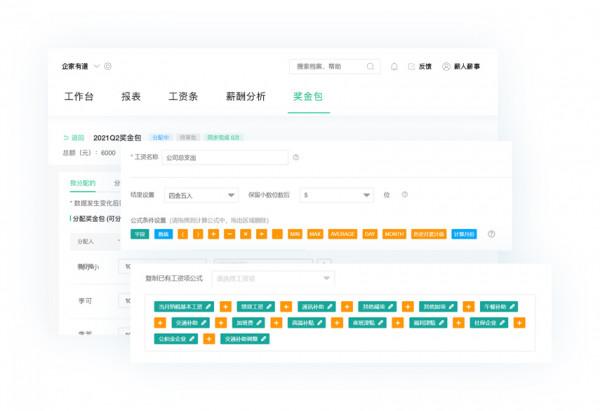Select the green sub-tab under 2021Q2奖金包
This screenshot has width=600, height=411.
point(83,183)
